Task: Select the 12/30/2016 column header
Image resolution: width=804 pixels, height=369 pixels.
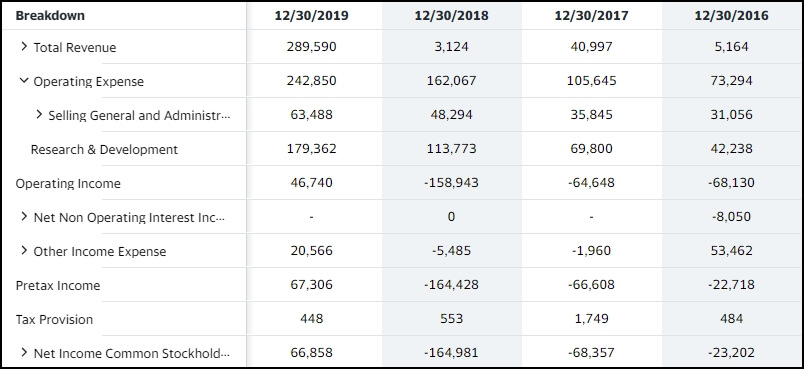Action: click(731, 16)
